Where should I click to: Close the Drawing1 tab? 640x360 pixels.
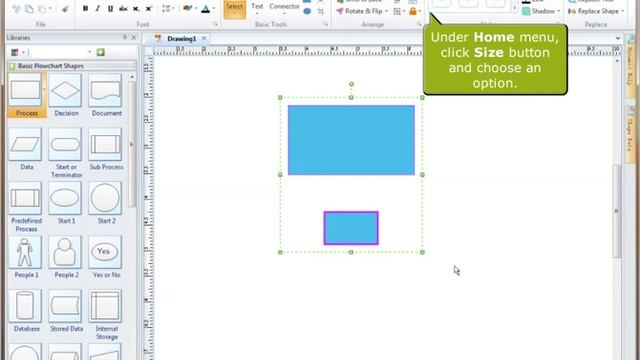point(204,38)
